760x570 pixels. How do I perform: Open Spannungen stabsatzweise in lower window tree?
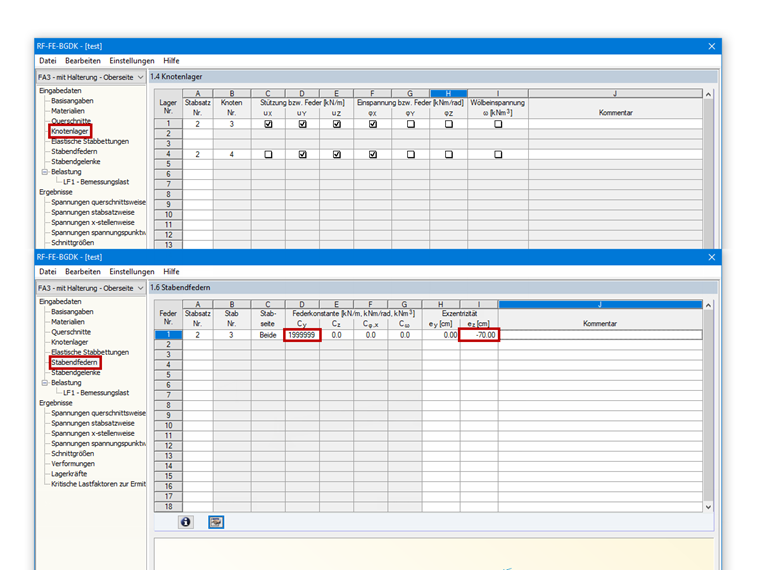93,423
